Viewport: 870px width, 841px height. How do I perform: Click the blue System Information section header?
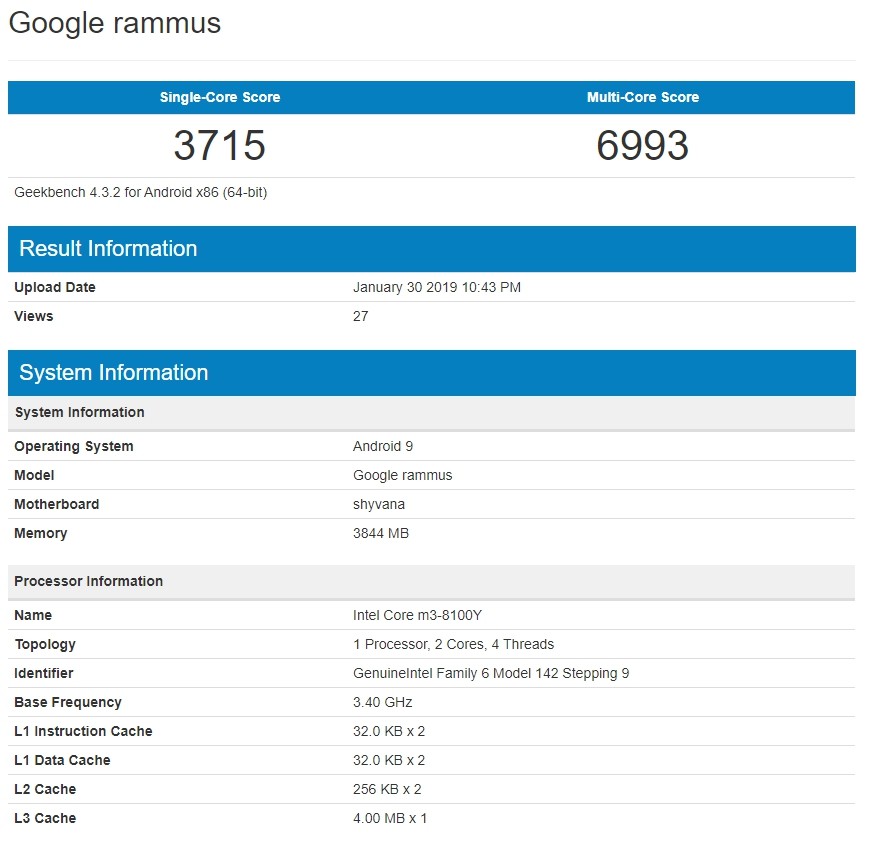114,373
